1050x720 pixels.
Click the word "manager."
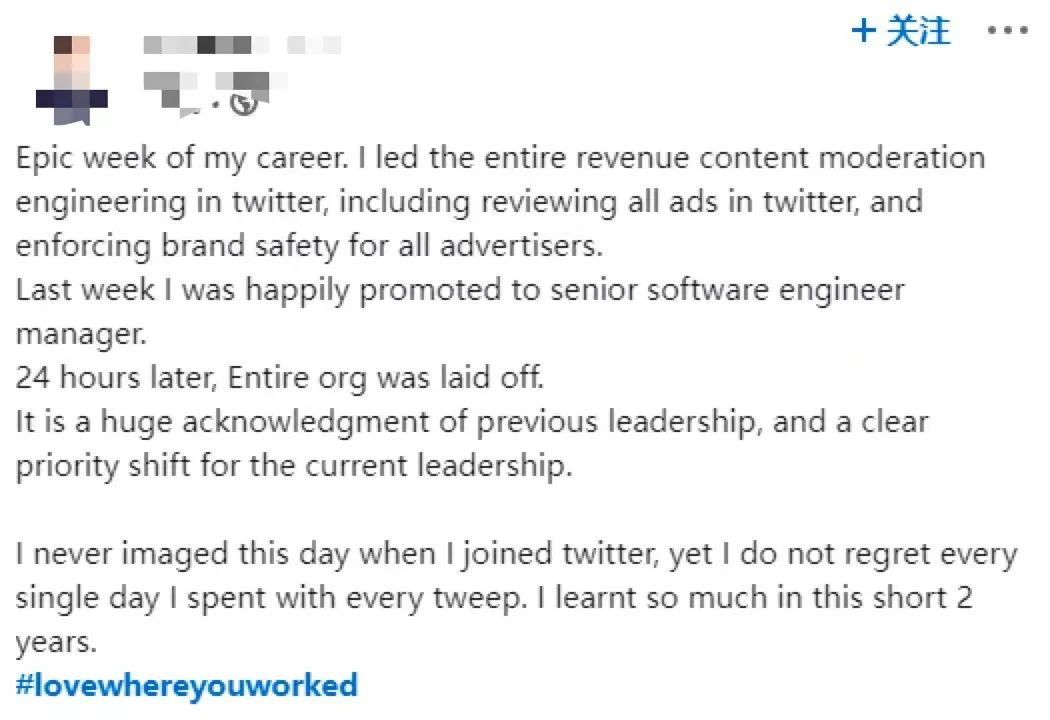(79, 334)
